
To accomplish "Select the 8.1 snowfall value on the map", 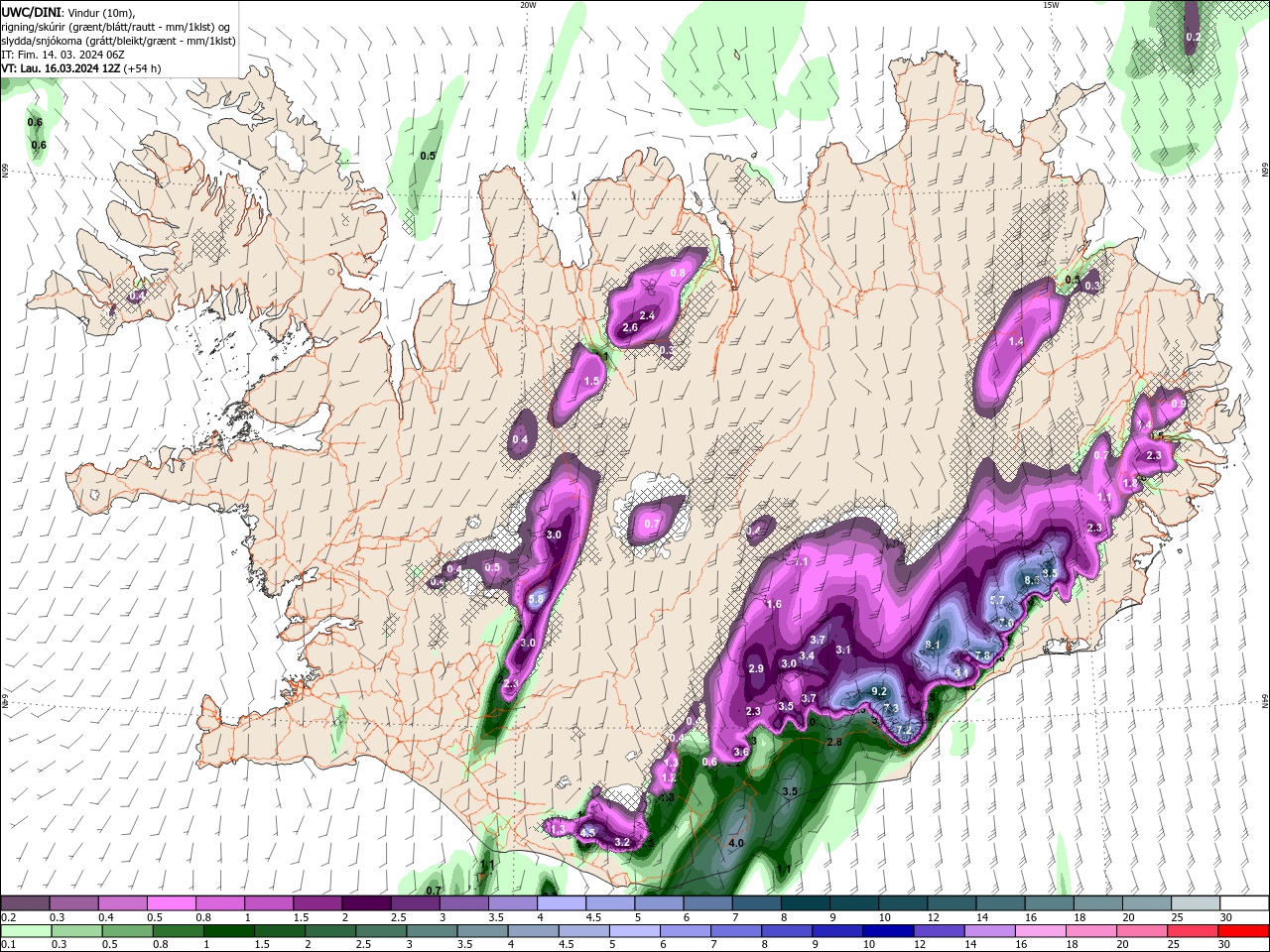I will tap(932, 645).
